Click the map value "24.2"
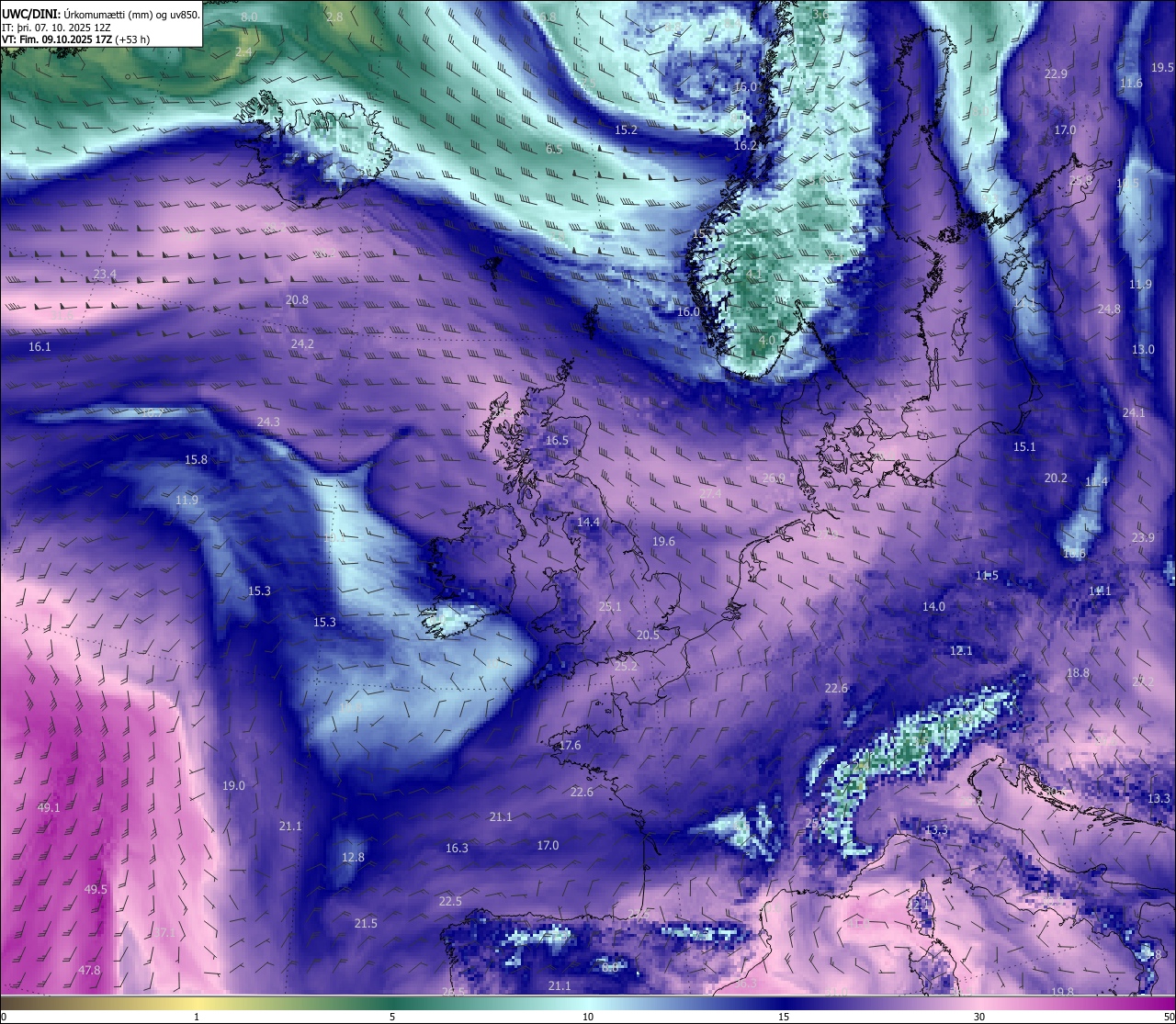Viewport: 1176px width, 1024px height. click(x=302, y=344)
